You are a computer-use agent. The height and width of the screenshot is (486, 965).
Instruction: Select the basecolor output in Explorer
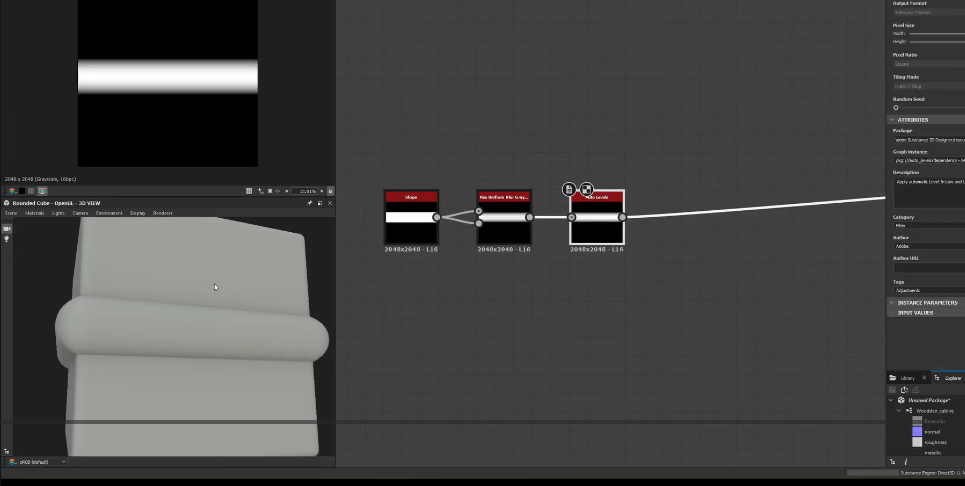coord(934,421)
